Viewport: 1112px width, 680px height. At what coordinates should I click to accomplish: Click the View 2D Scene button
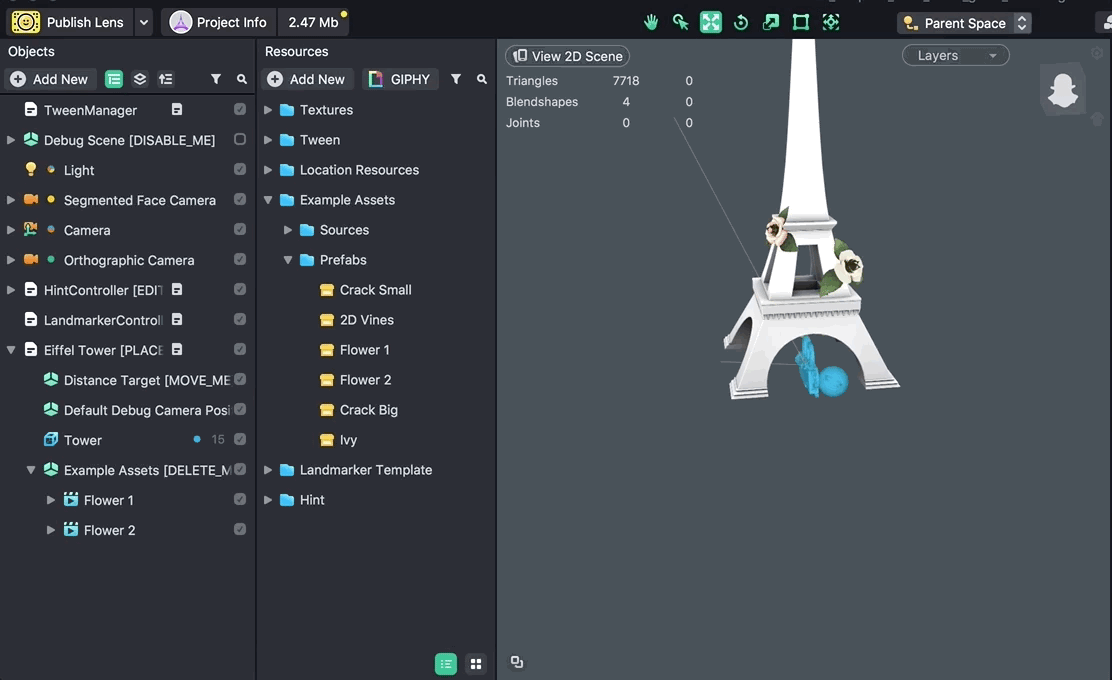[x=567, y=56]
